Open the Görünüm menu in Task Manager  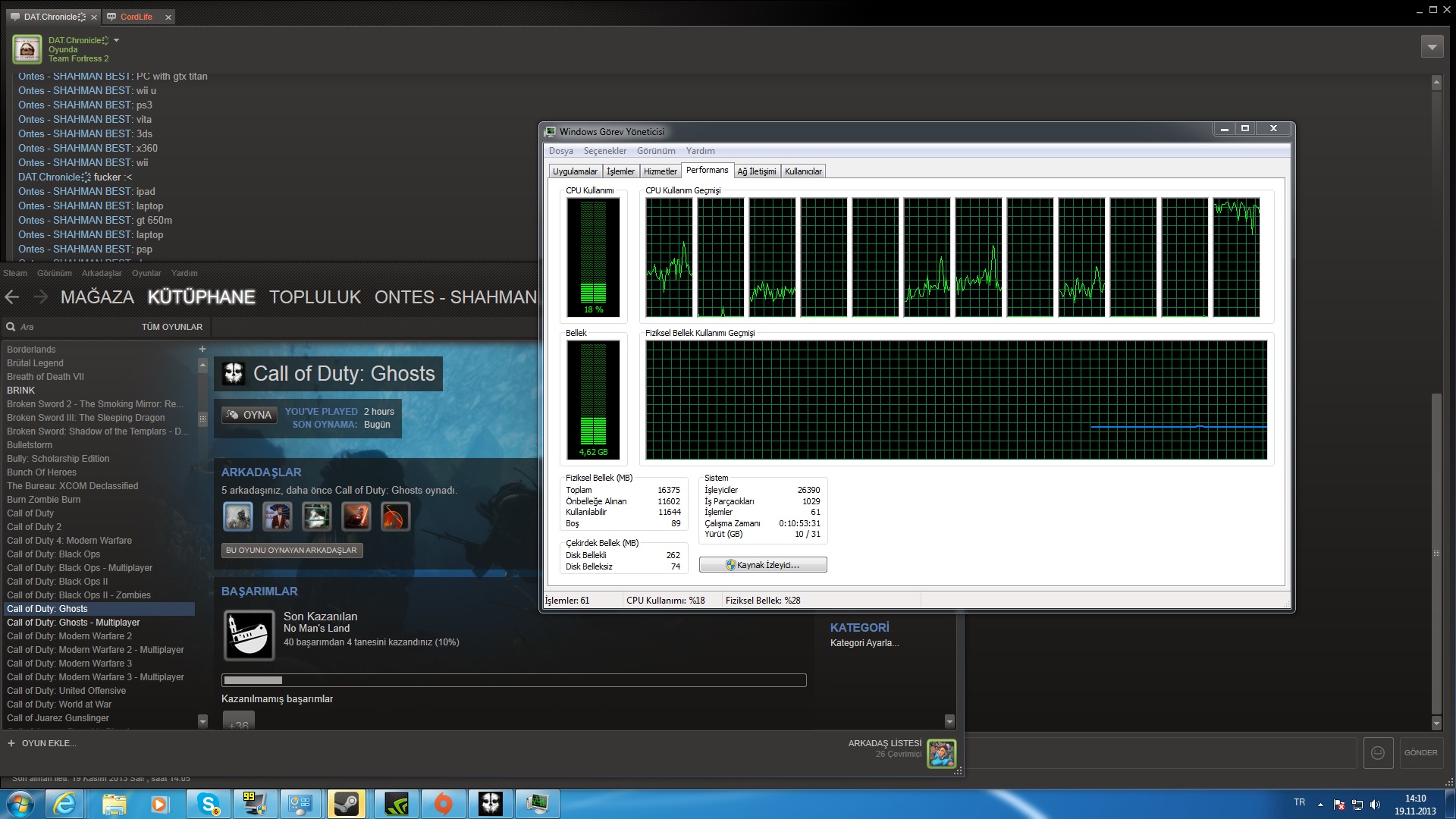[x=656, y=151]
